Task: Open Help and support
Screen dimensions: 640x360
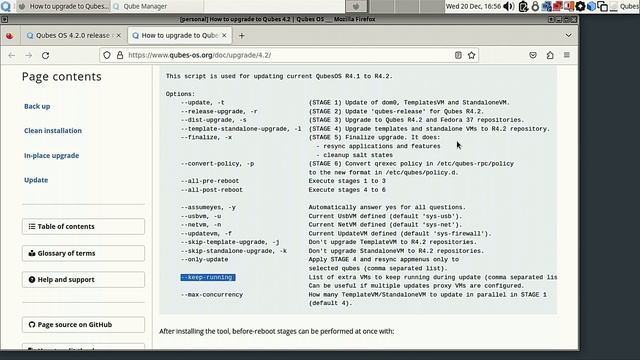Action: [x=83, y=280]
